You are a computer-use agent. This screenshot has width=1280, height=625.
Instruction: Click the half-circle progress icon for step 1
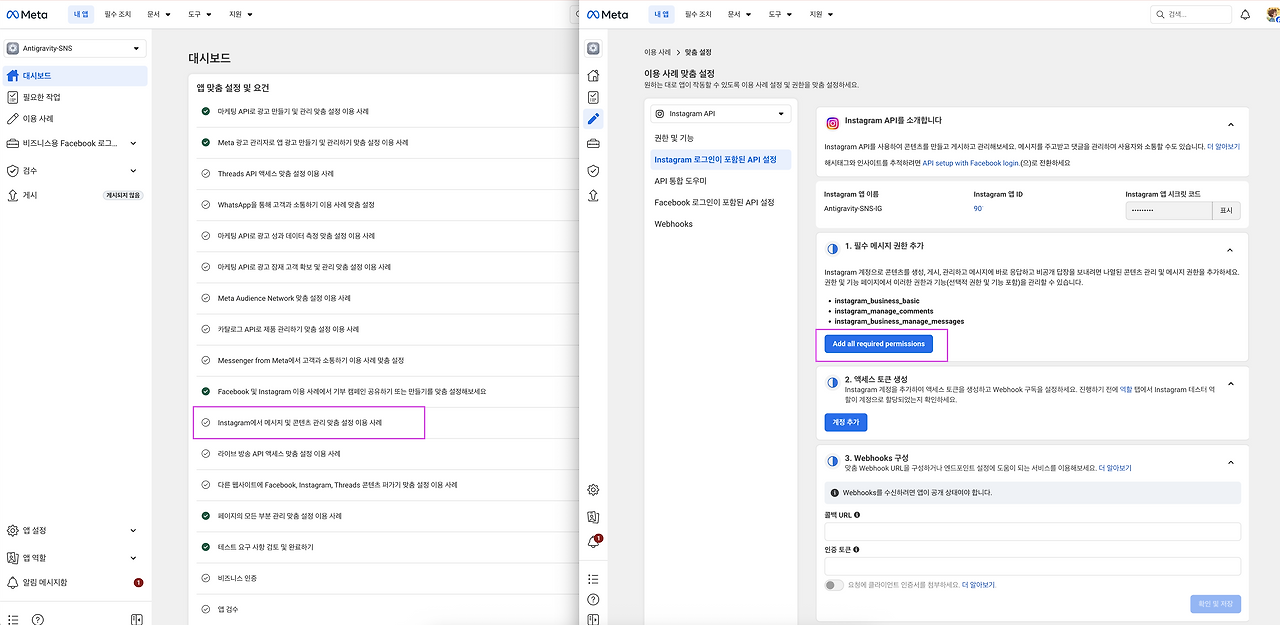tap(832, 249)
